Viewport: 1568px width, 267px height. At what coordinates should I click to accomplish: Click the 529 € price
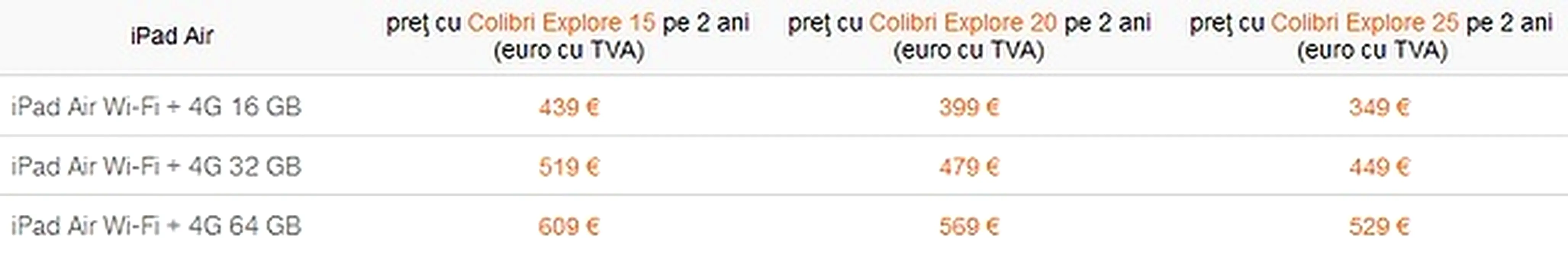pos(1379,226)
